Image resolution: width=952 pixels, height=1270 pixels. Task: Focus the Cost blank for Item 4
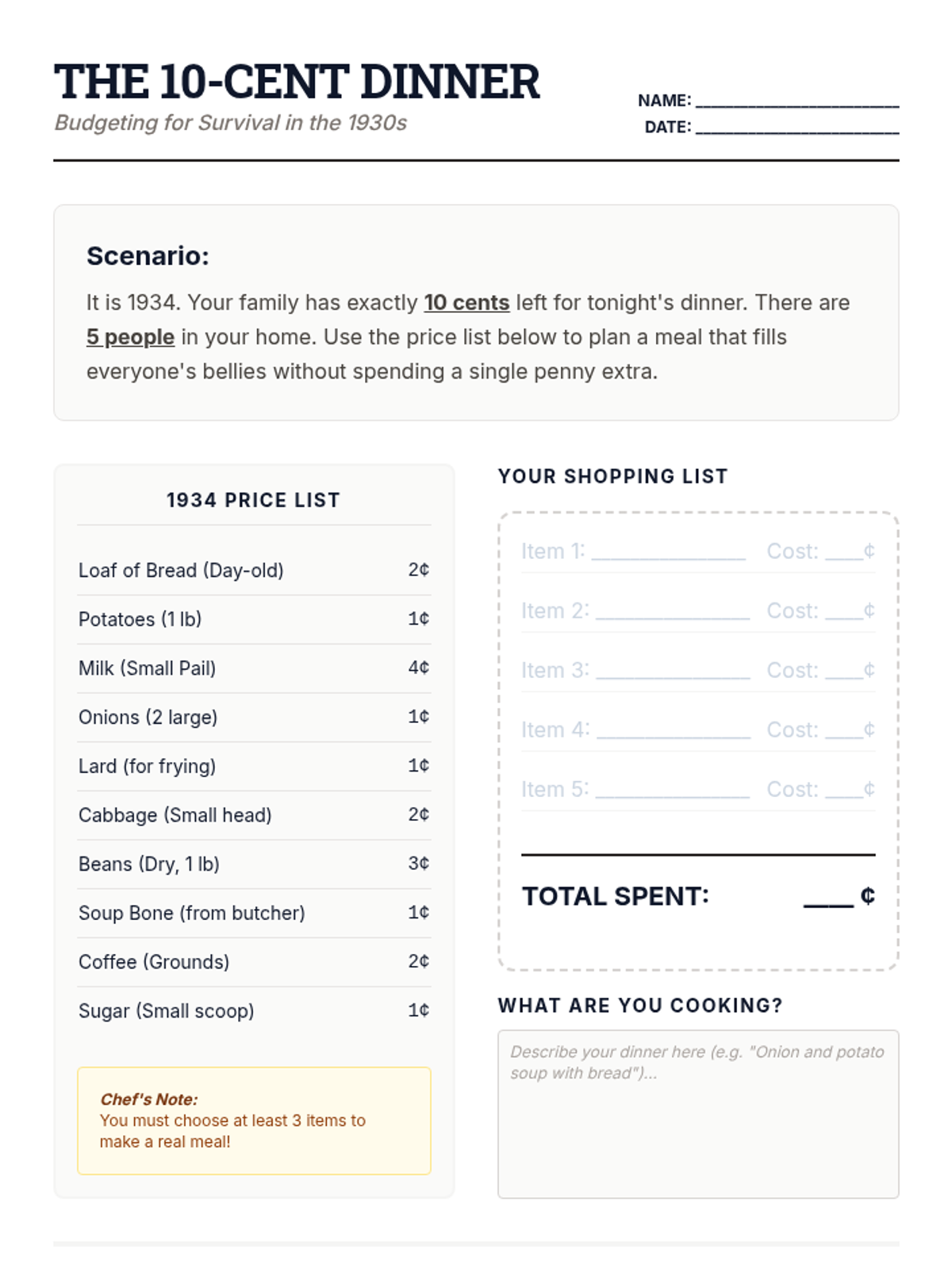pos(843,731)
